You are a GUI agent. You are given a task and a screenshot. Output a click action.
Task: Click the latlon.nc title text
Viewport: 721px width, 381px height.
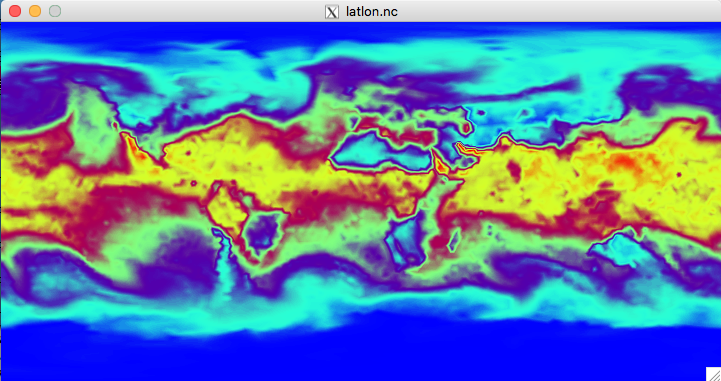coord(372,11)
